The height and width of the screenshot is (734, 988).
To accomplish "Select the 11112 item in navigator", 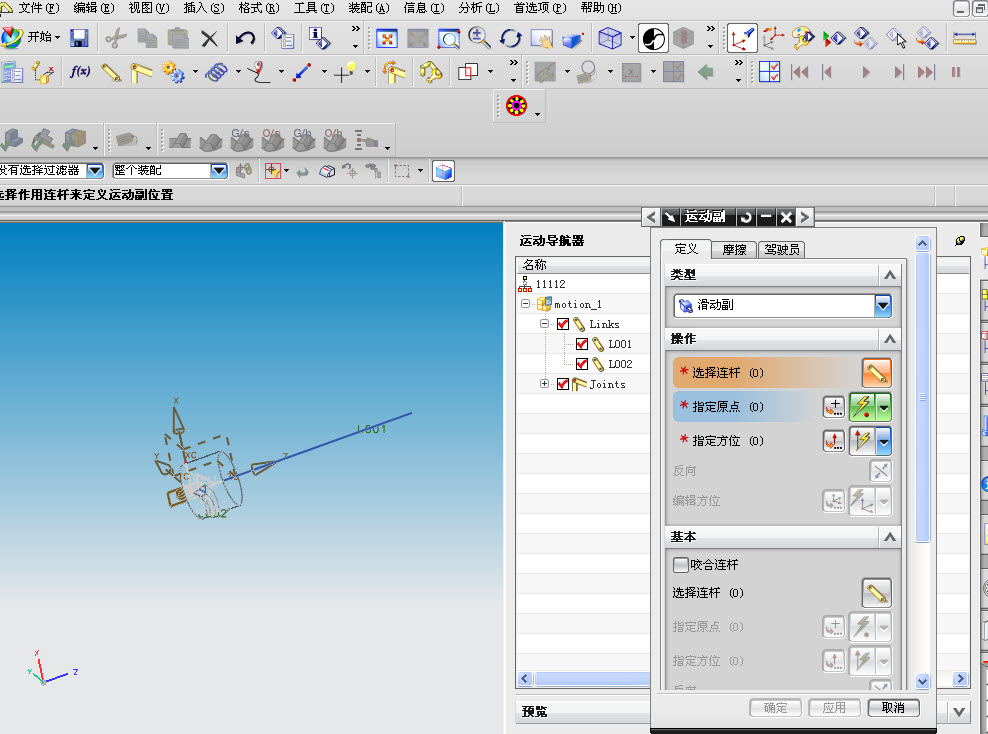I will click(550, 284).
